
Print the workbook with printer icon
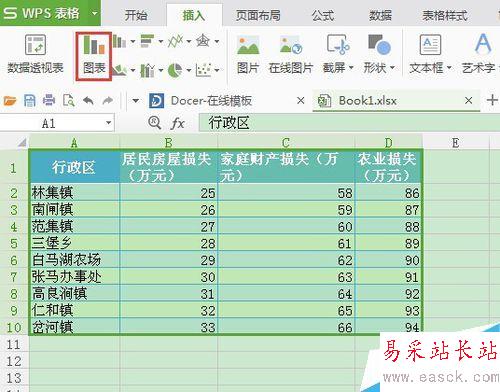tap(49, 100)
